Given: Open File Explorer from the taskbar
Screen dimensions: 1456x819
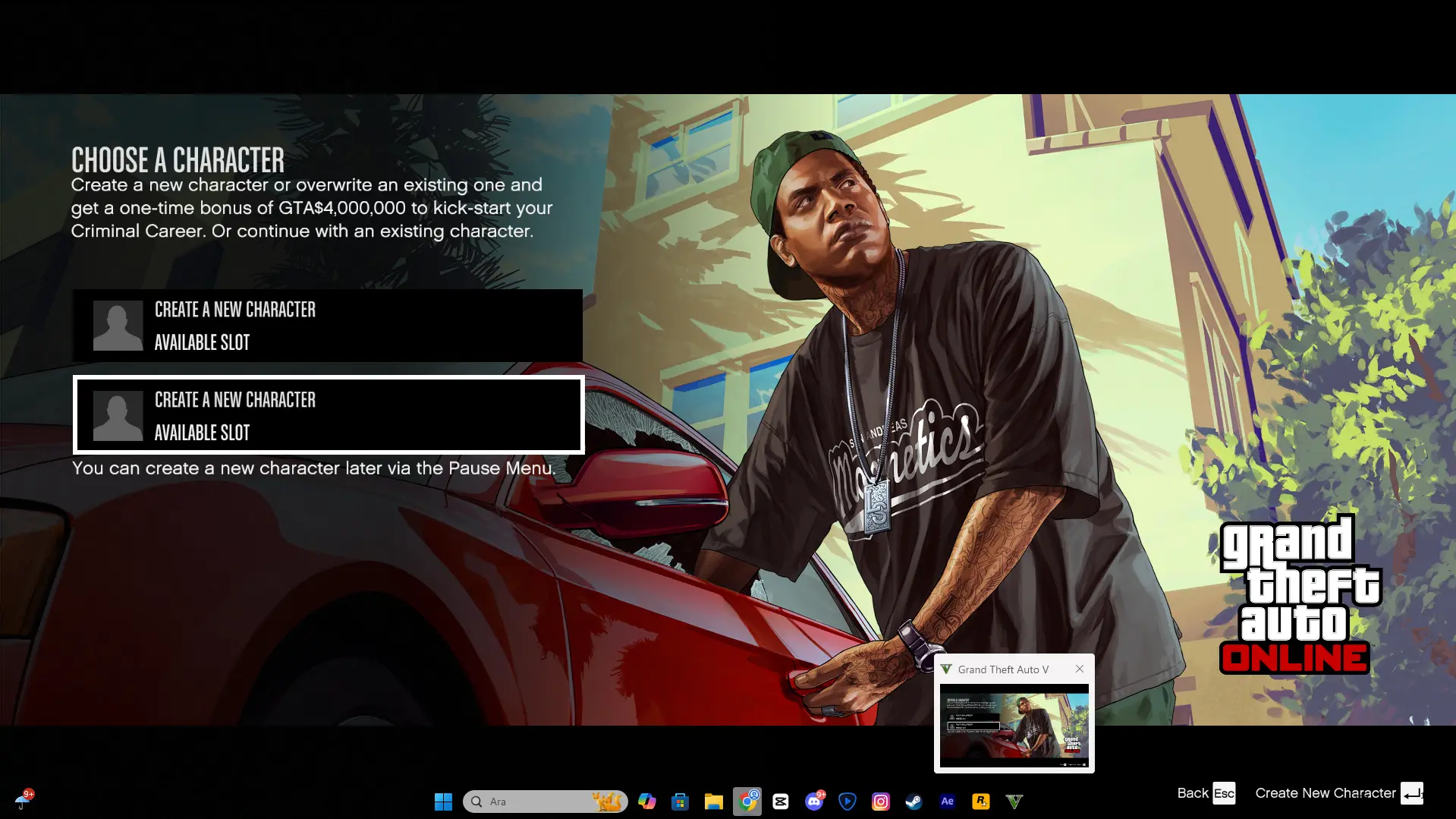Looking at the screenshot, I should pos(714,802).
